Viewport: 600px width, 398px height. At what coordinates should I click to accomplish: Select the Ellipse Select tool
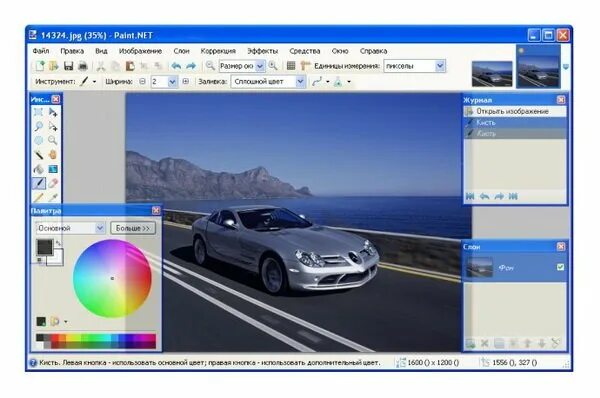point(38,140)
